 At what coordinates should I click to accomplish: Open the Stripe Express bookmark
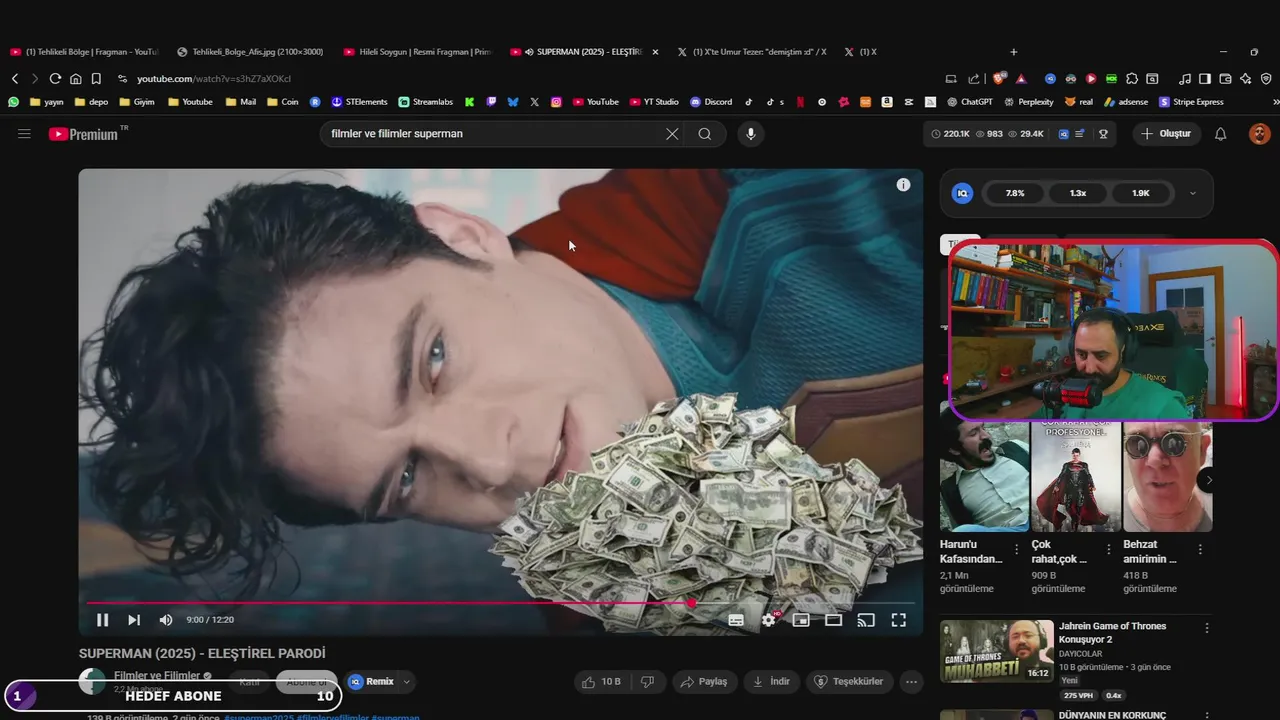[x=1191, y=102]
